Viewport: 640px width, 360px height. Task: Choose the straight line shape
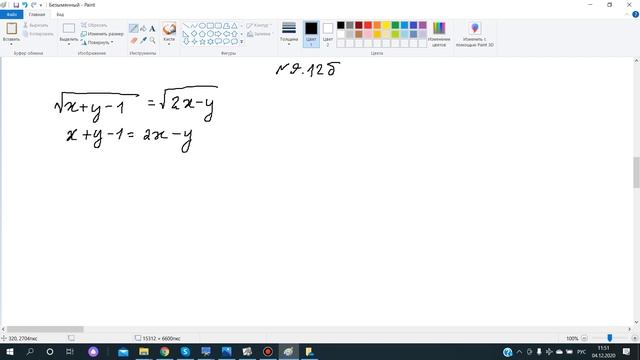[186, 26]
